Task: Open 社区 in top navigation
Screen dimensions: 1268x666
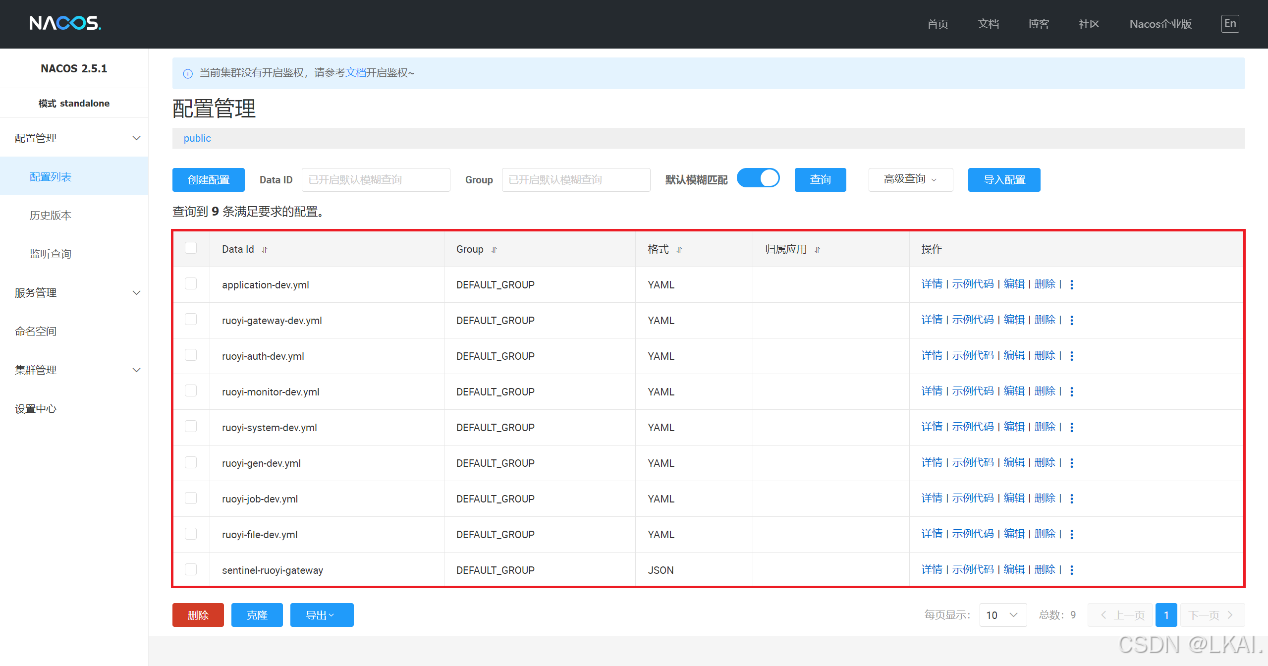Action: coord(1089,24)
